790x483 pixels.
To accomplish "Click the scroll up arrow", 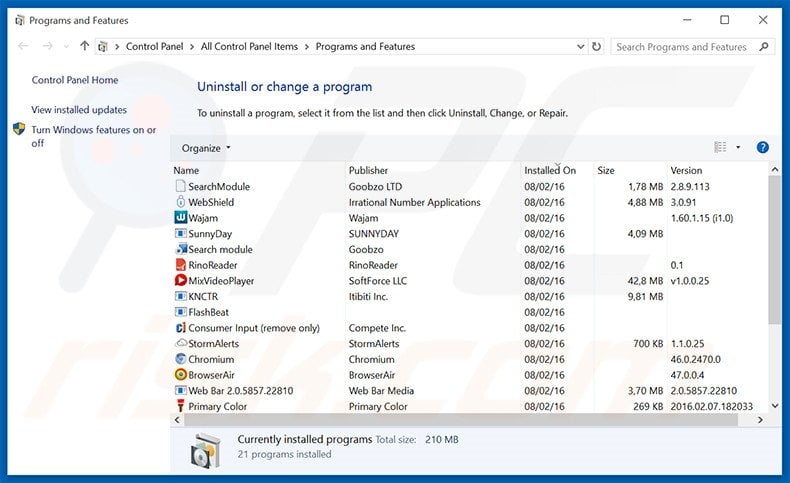I will [x=775, y=170].
